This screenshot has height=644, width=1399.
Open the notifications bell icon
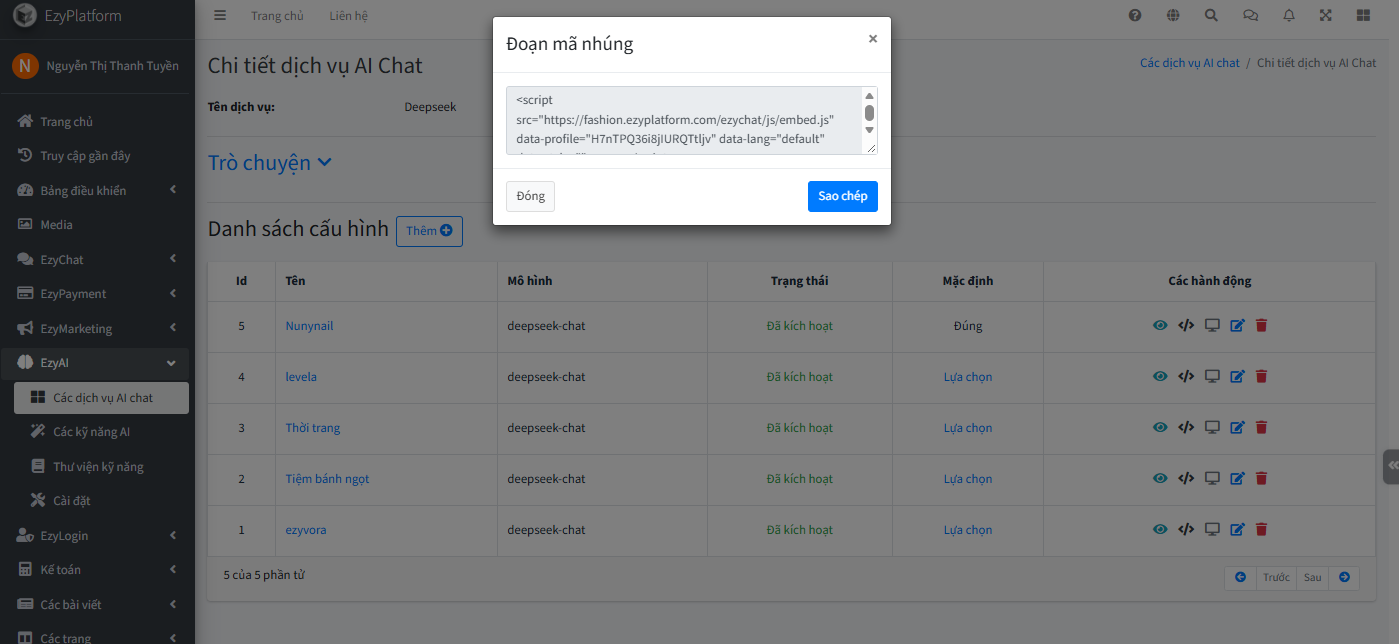pos(1289,15)
